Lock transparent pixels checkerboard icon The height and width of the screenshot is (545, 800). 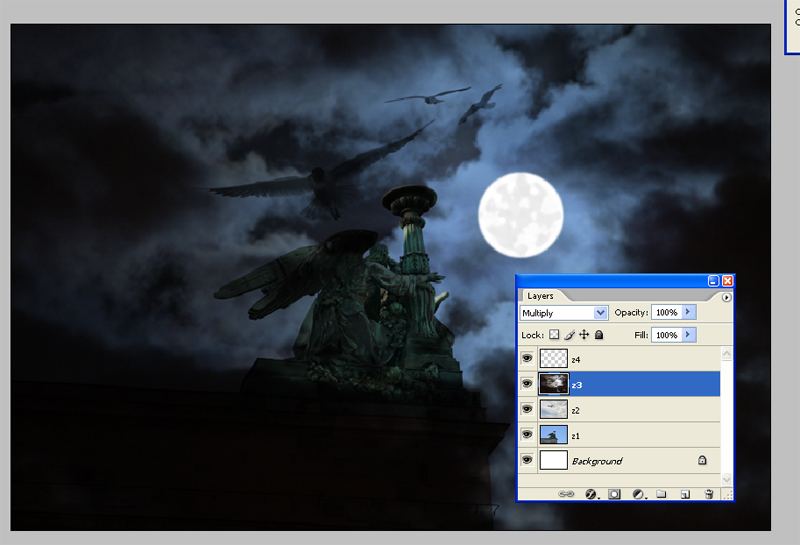(x=554, y=335)
